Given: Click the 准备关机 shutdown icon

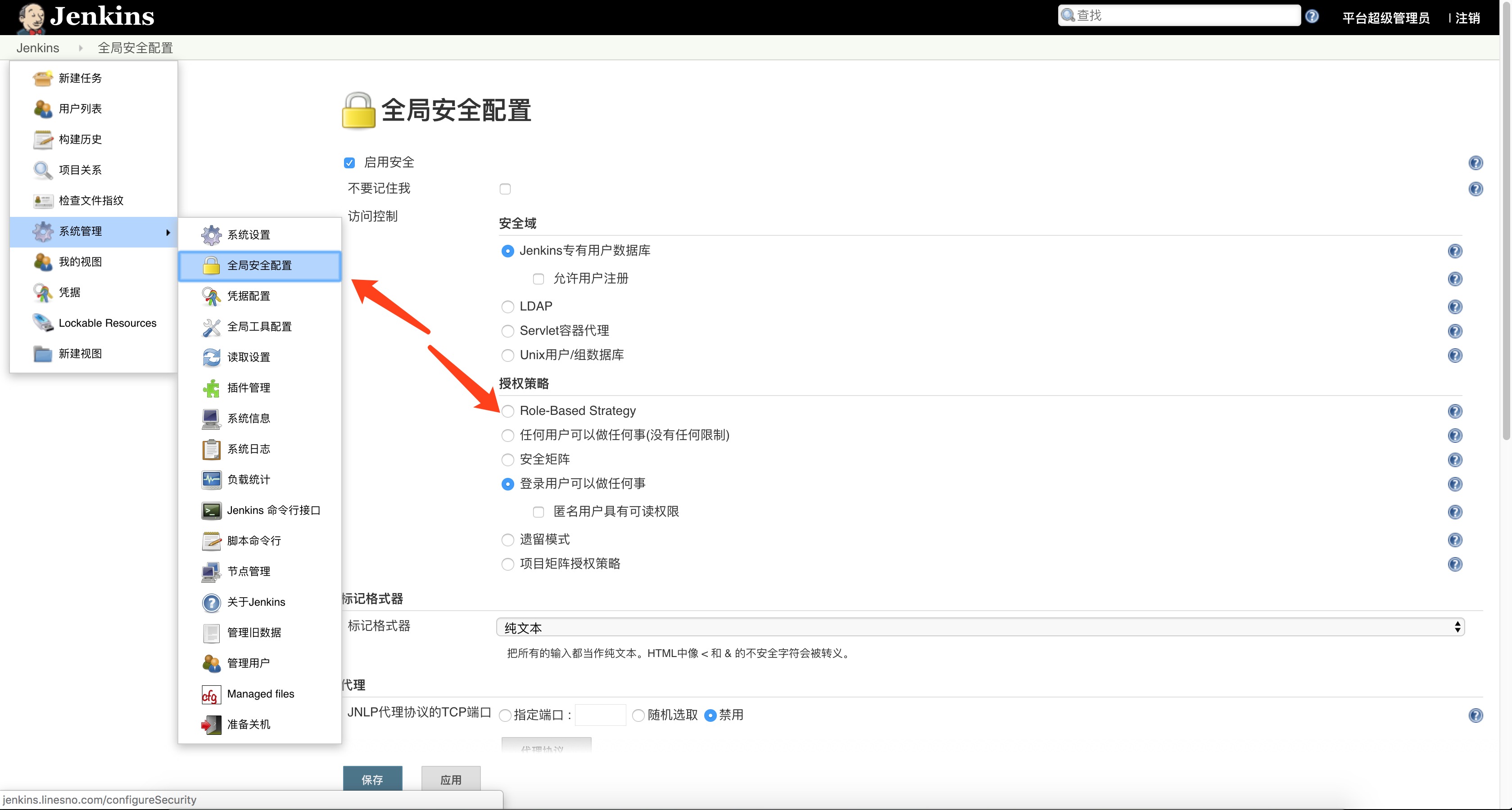Looking at the screenshot, I should [211, 724].
